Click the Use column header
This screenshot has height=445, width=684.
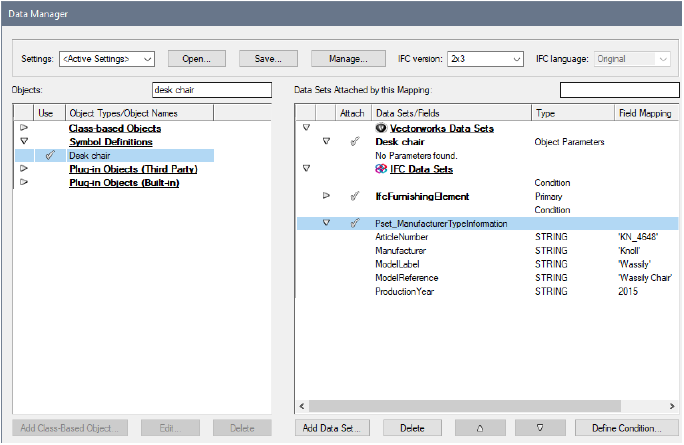click(x=49, y=113)
